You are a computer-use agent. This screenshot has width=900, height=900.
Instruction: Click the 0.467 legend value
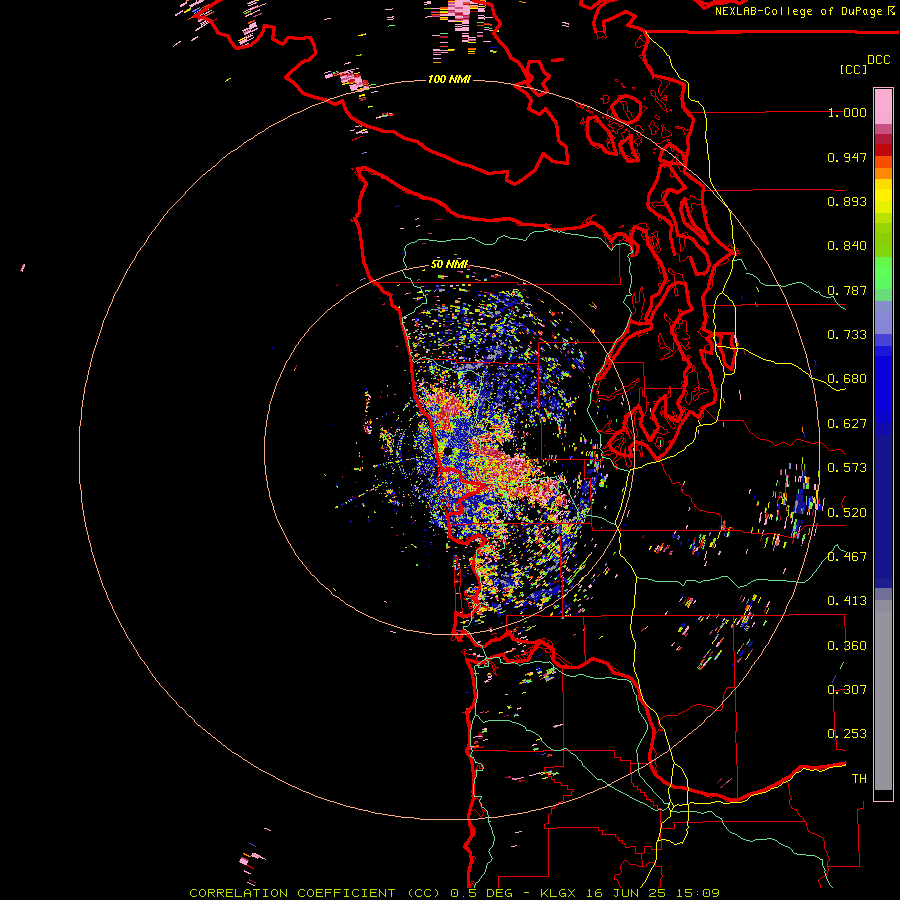pos(847,557)
